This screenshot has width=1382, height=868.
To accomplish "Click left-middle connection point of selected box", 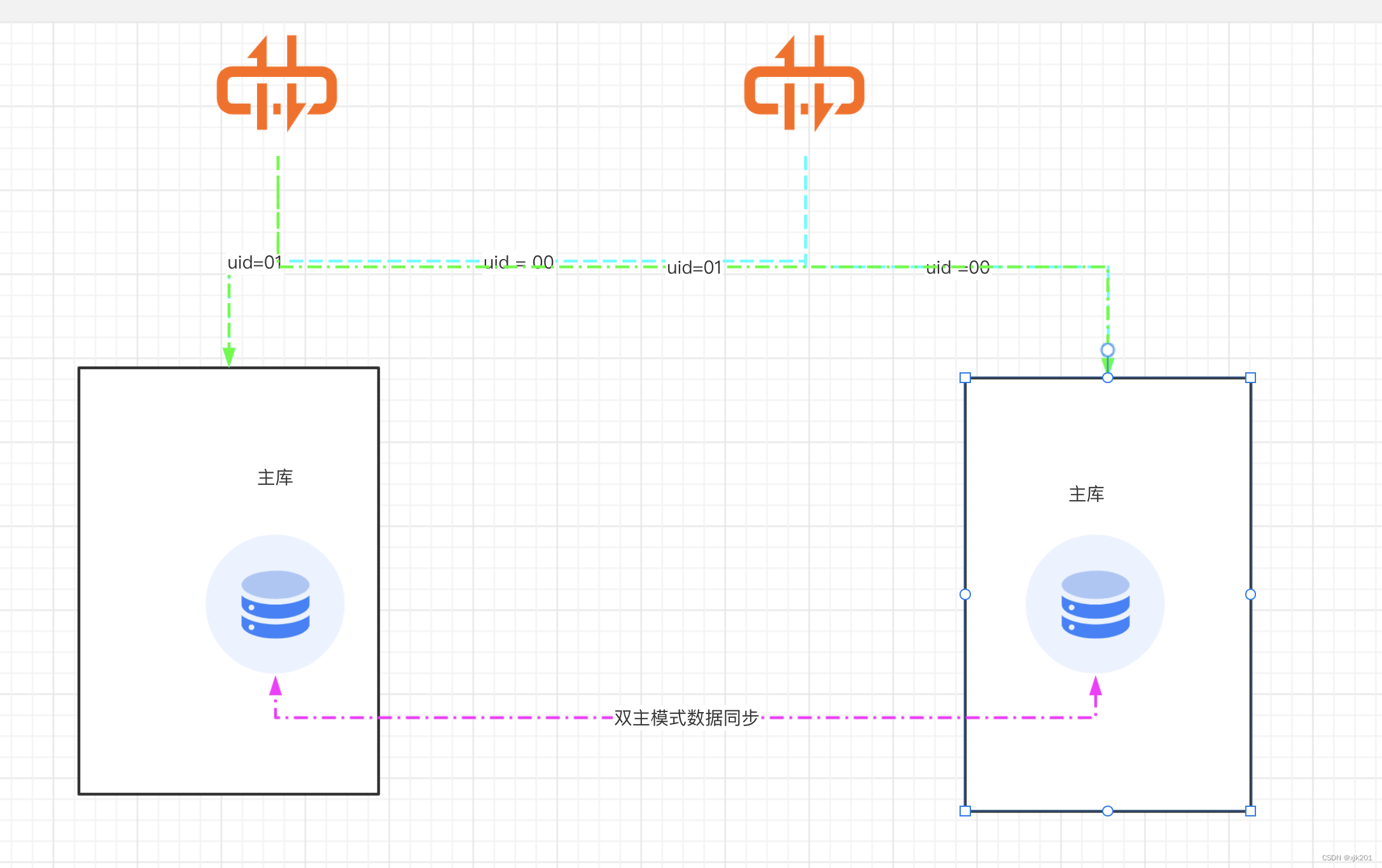I will tap(965, 594).
